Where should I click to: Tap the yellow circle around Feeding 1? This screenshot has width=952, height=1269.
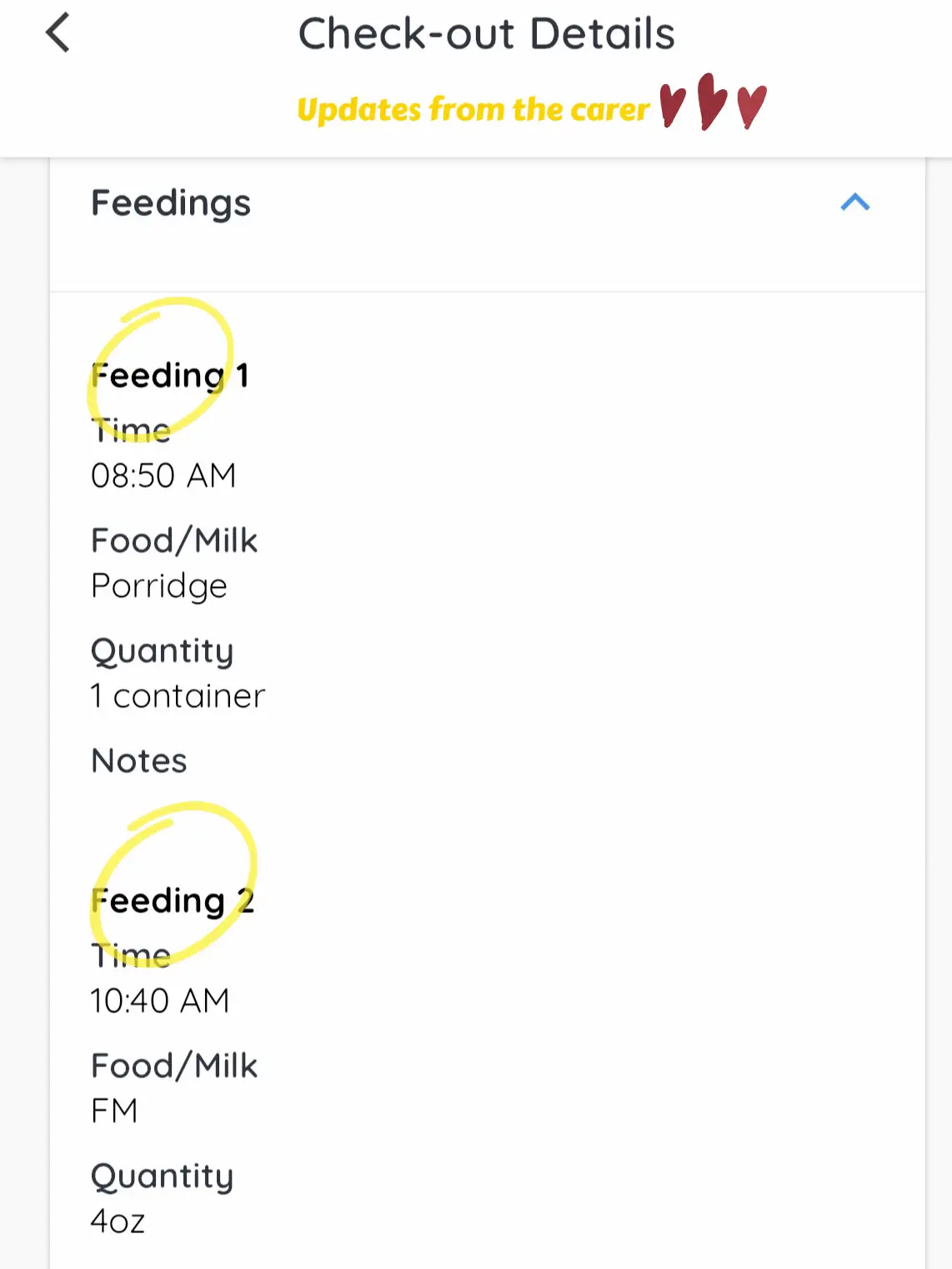160,369
